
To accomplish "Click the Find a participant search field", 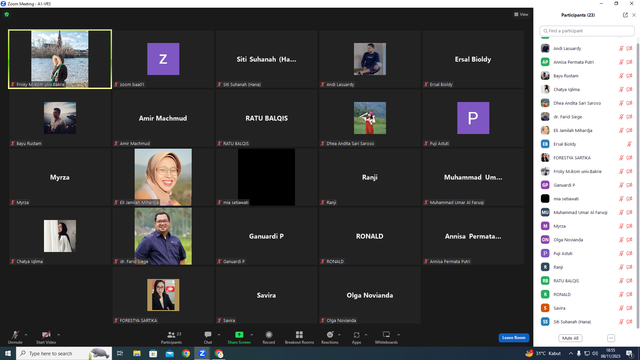I will point(587,31).
